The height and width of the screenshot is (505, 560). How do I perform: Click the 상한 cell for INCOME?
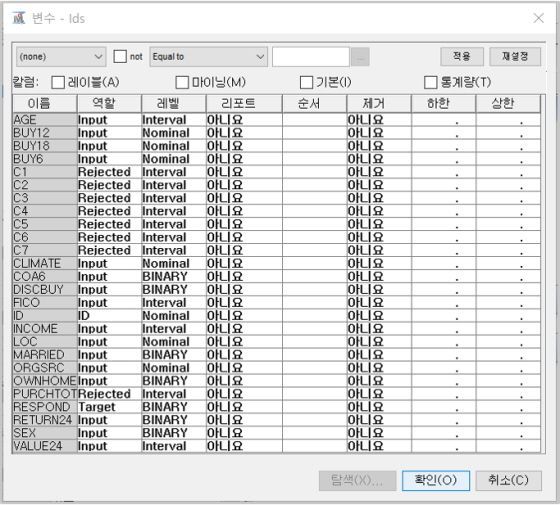point(508,329)
